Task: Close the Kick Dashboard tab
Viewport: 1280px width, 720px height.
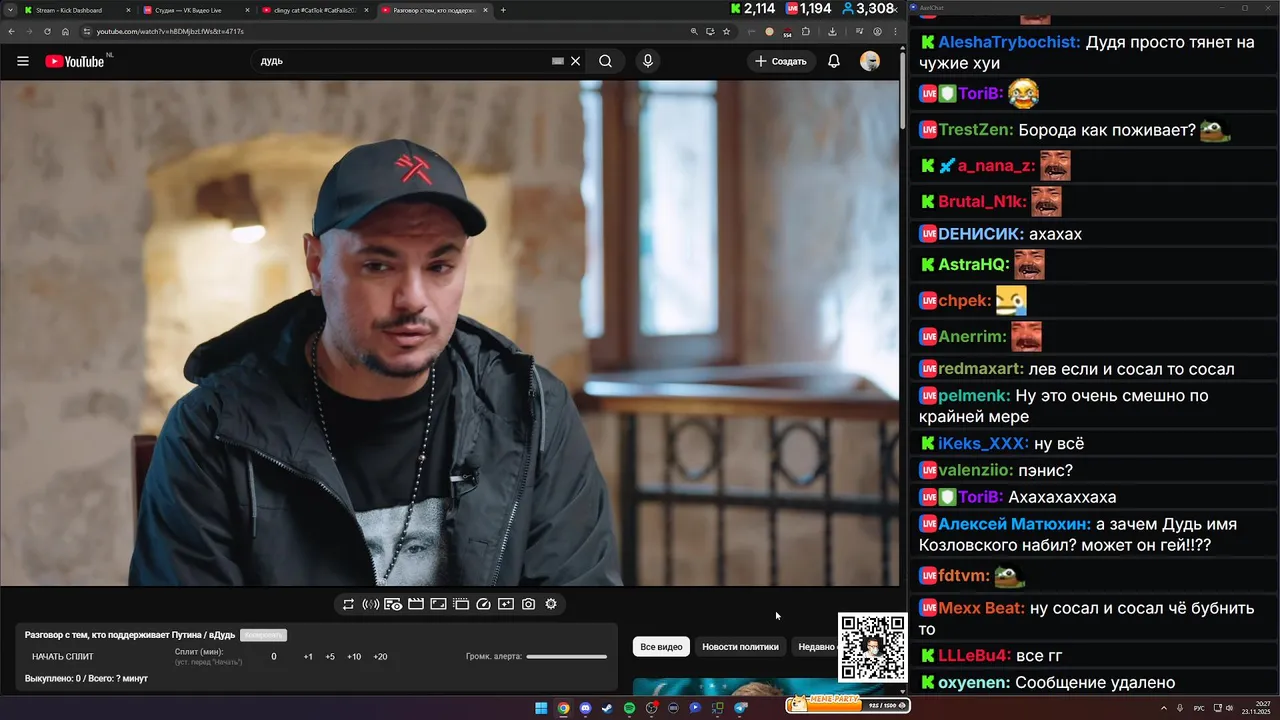Action: [x=128, y=10]
